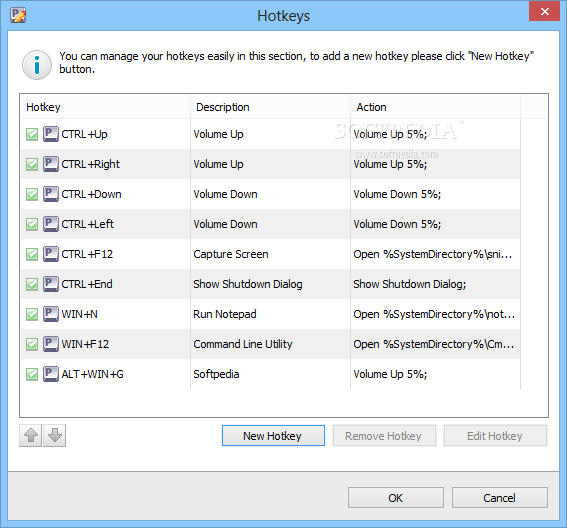Select the CTRL+Right hotkey text
This screenshot has width=567, height=528.
[90, 164]
